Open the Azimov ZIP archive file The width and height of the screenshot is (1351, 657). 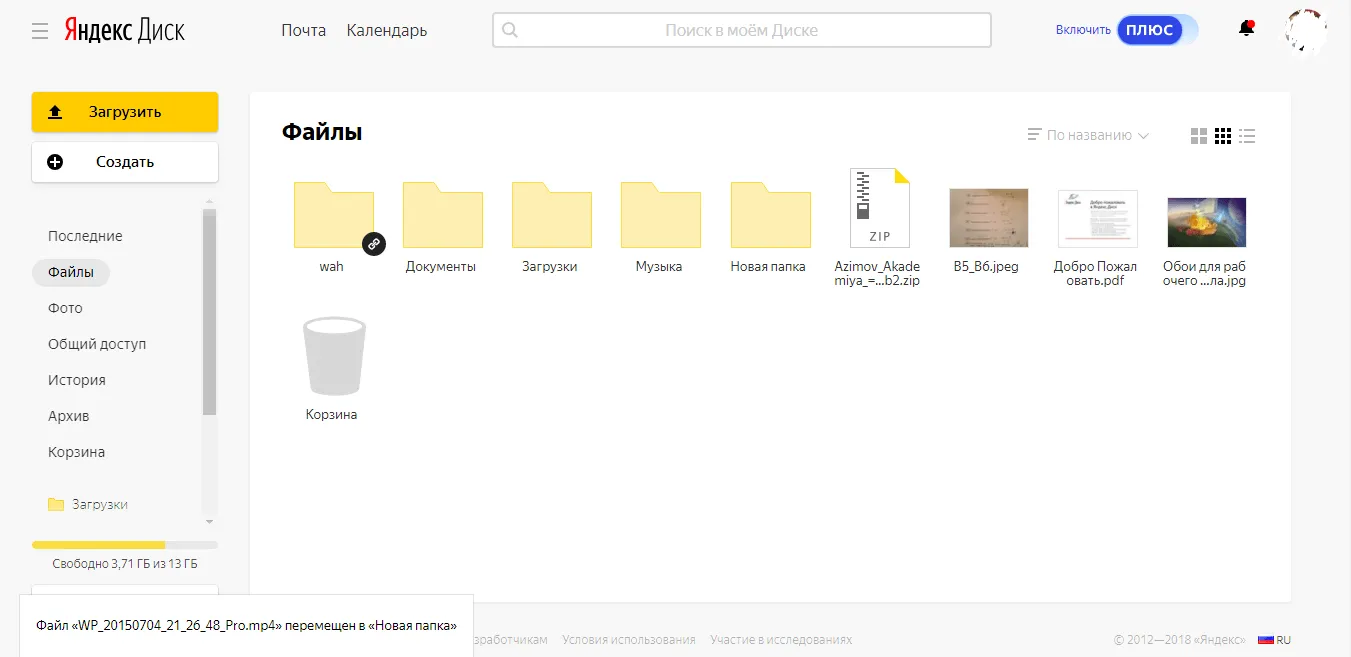[879, 208]
